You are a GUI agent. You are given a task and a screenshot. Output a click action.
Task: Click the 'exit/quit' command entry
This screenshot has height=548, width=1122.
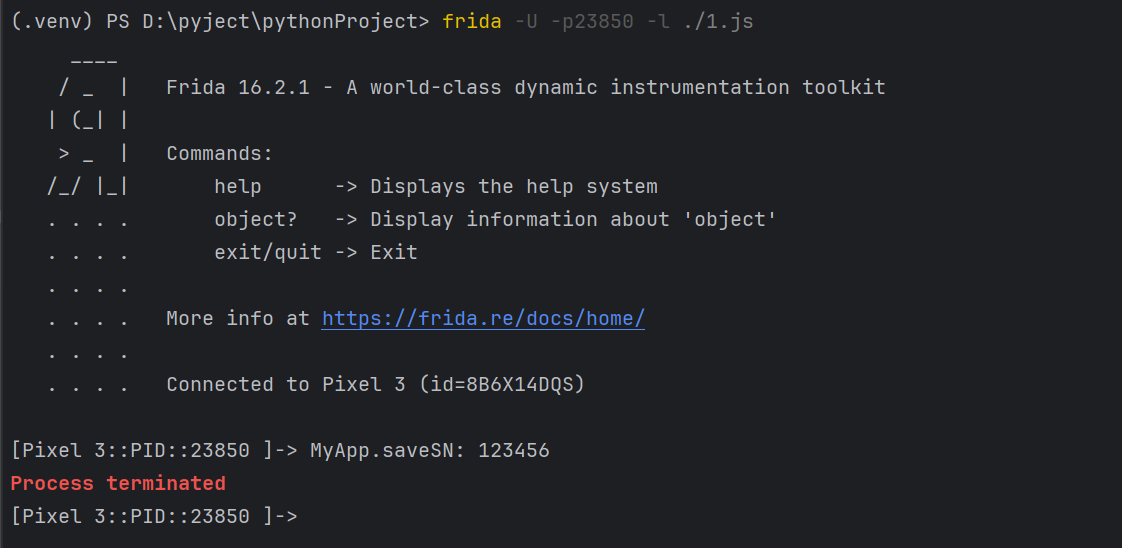(x=268, y=253)
